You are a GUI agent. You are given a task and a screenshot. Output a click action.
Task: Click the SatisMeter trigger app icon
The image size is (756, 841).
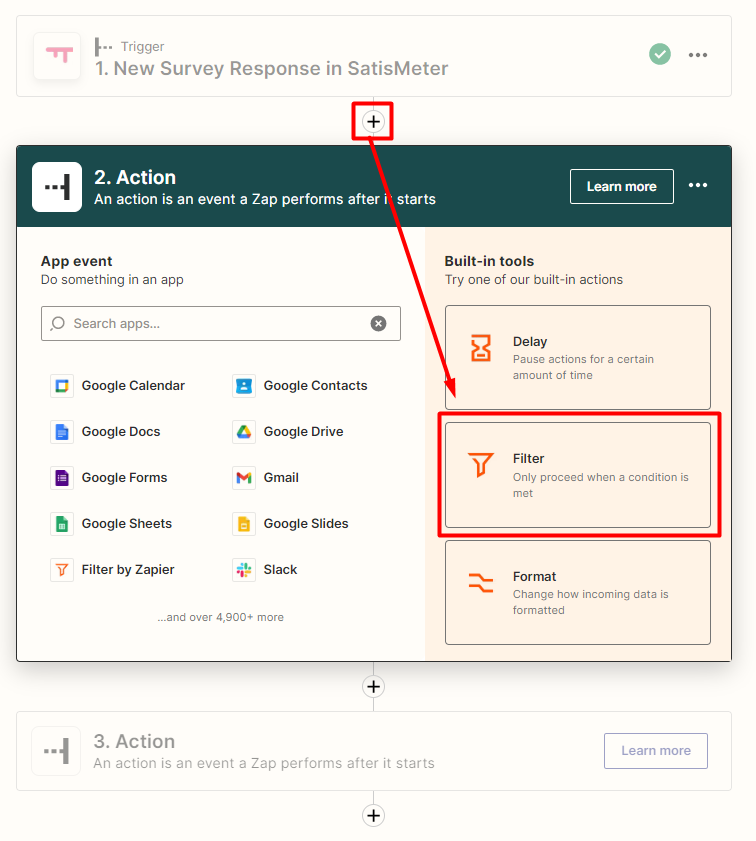[57, 56]
